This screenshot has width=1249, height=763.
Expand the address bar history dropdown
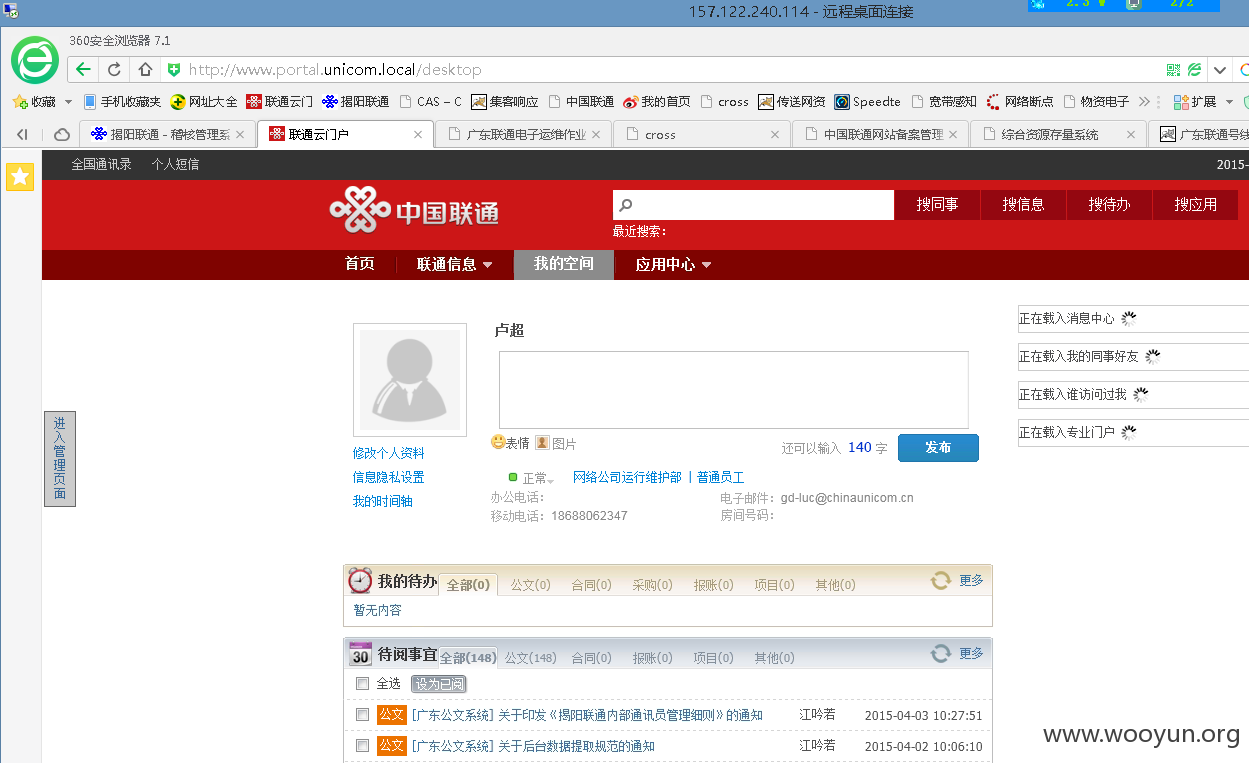(x=1219, y=70)
